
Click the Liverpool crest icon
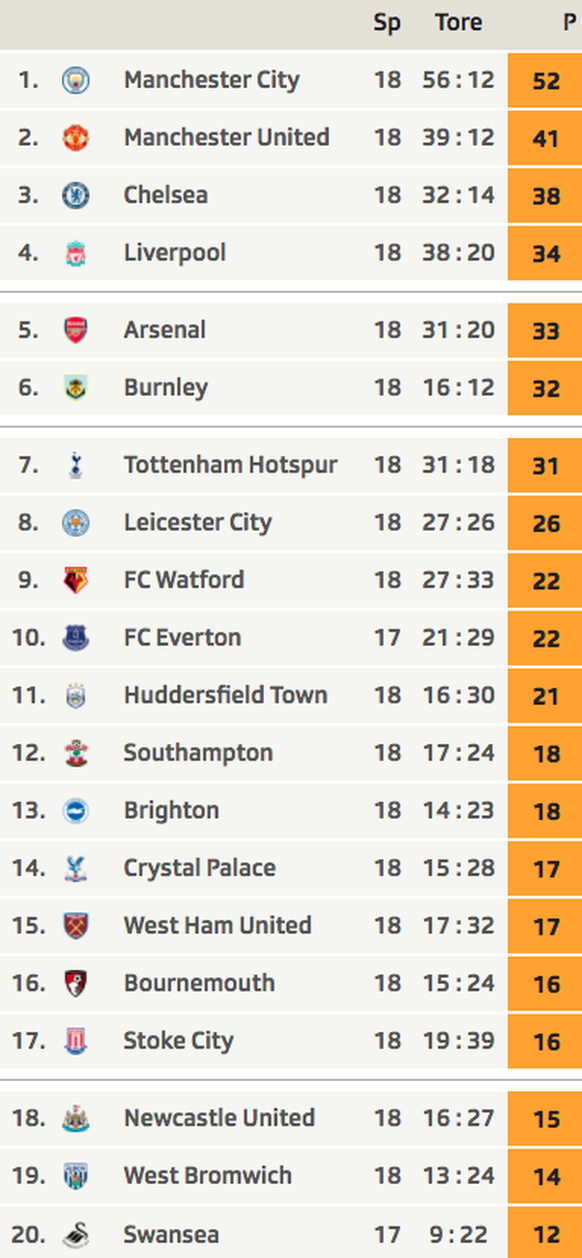point(76,253)
